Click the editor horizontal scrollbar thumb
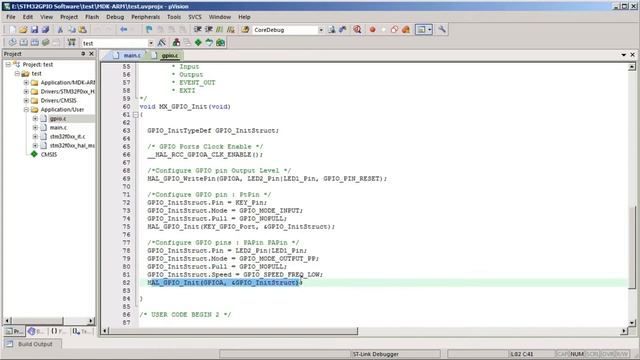Image resolution: width=640 pixels, height=360 pixels. point(233,331)
